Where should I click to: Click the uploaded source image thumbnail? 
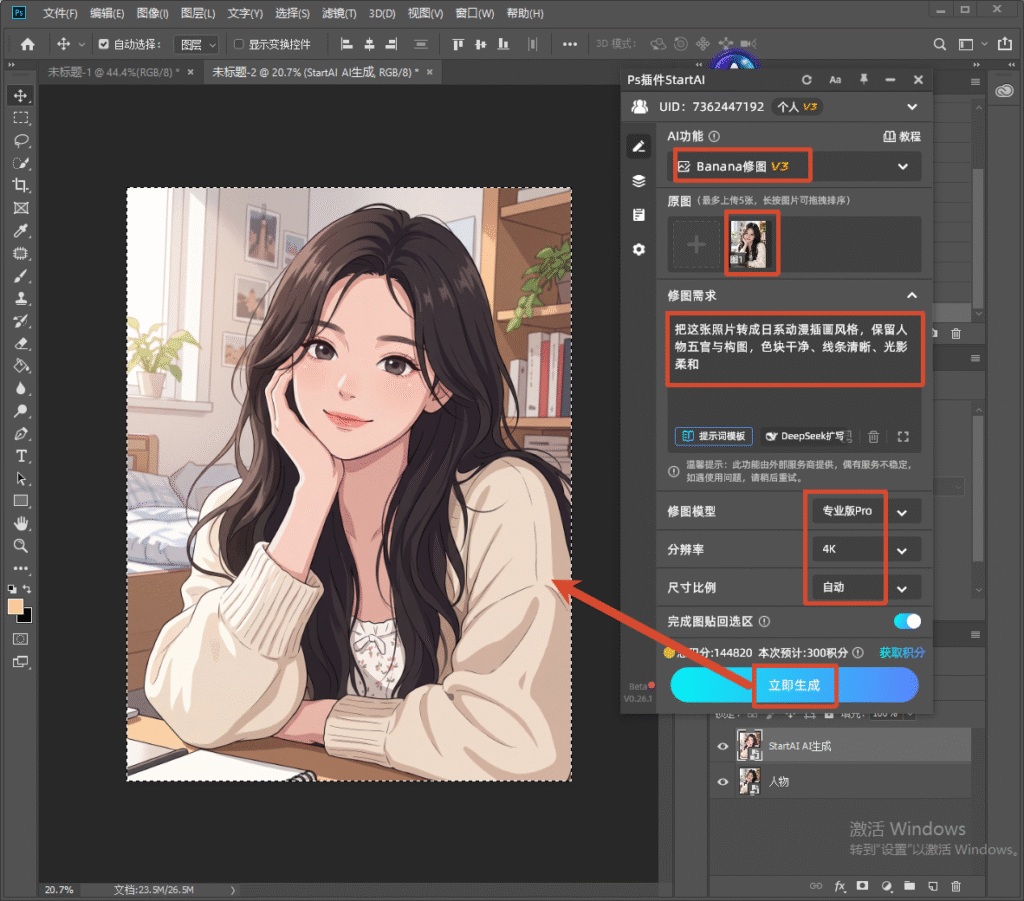(748, 244)
